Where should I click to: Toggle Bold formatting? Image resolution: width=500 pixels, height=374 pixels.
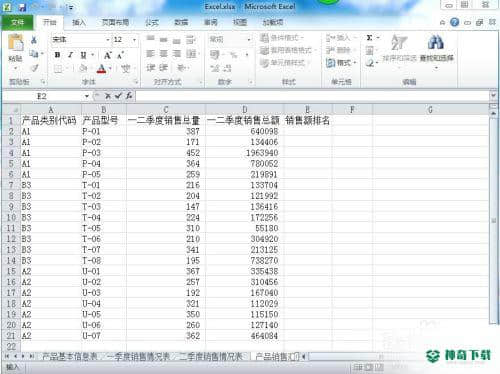[57, 55]
